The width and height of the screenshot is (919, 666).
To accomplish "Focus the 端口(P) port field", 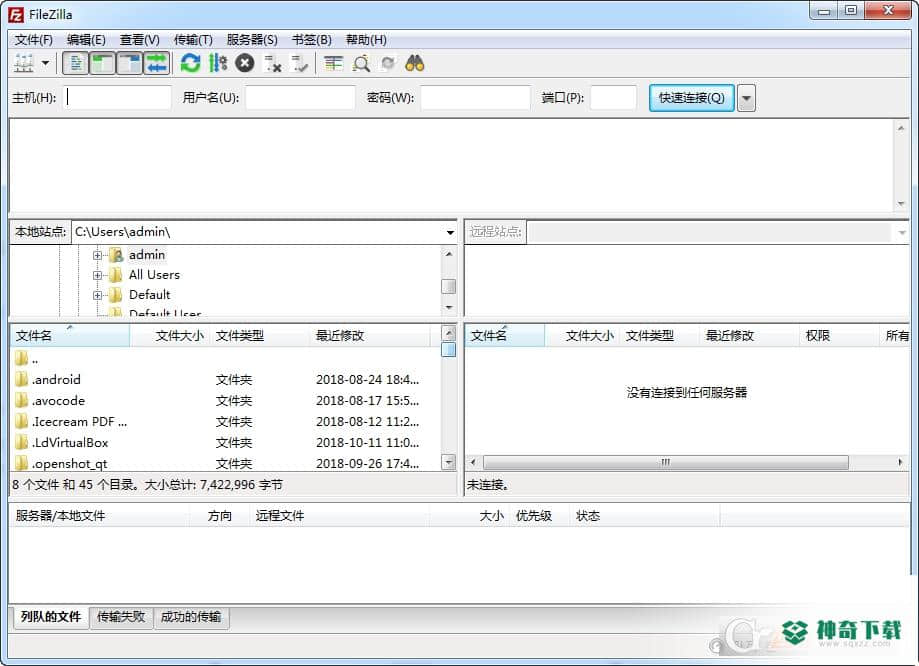I will (x=613, y=97).
